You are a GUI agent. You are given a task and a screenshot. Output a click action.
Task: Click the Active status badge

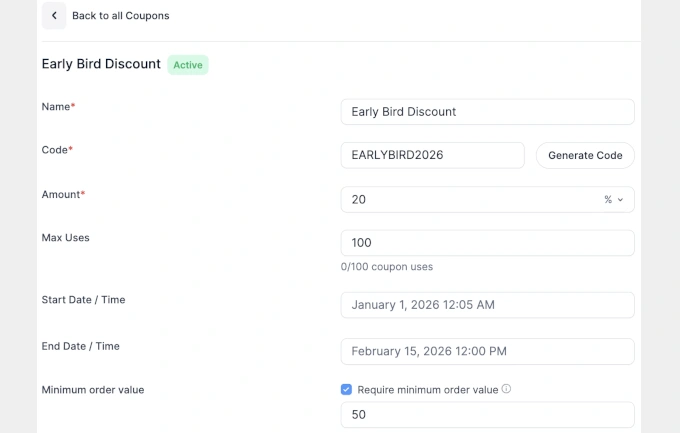pyautogui.click(x=188, y=65)
